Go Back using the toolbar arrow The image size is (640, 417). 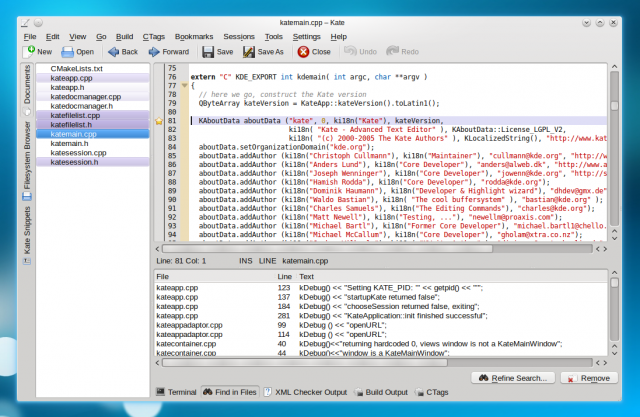pos(113,51)
